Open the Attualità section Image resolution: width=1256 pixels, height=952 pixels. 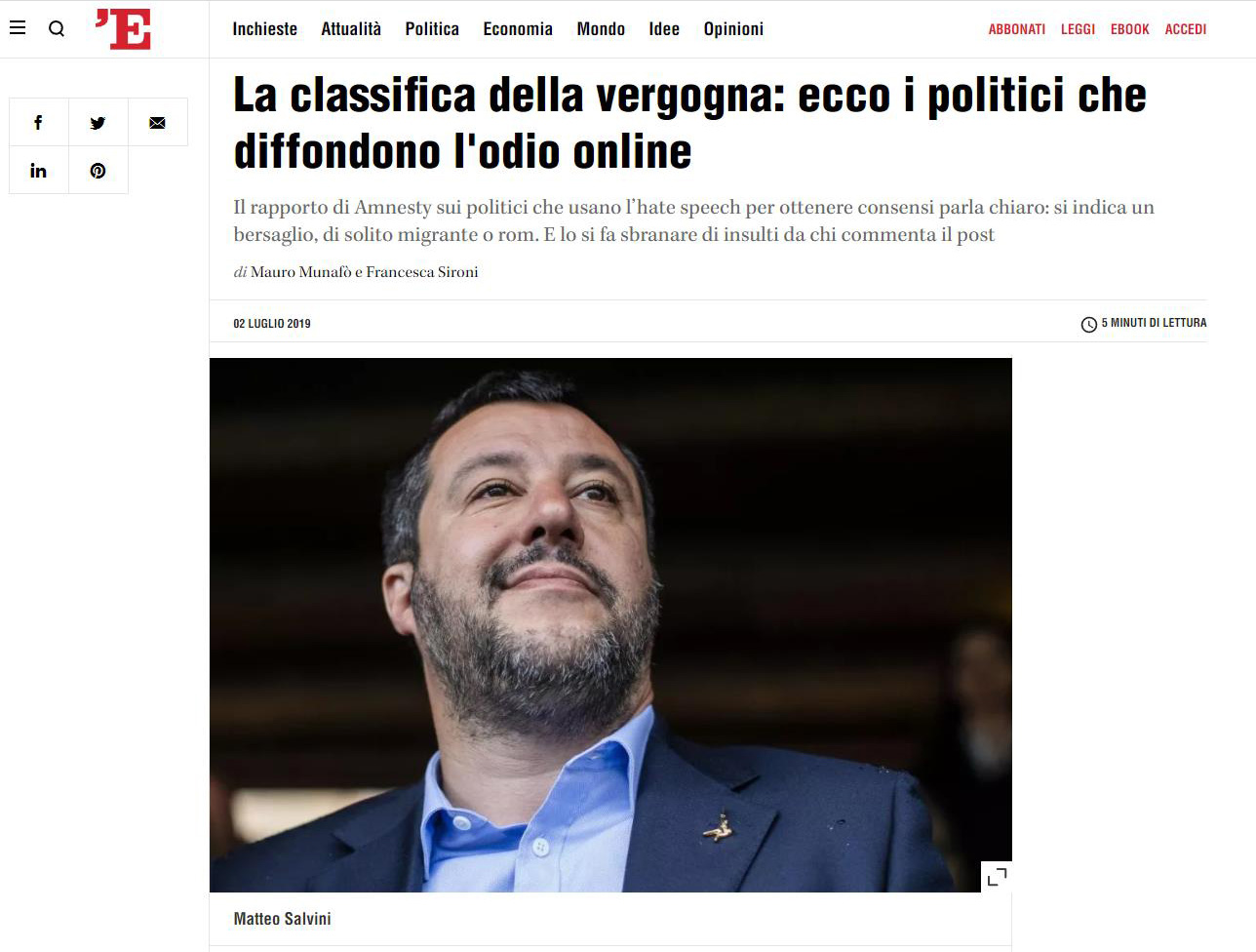(x=351, y=29)
